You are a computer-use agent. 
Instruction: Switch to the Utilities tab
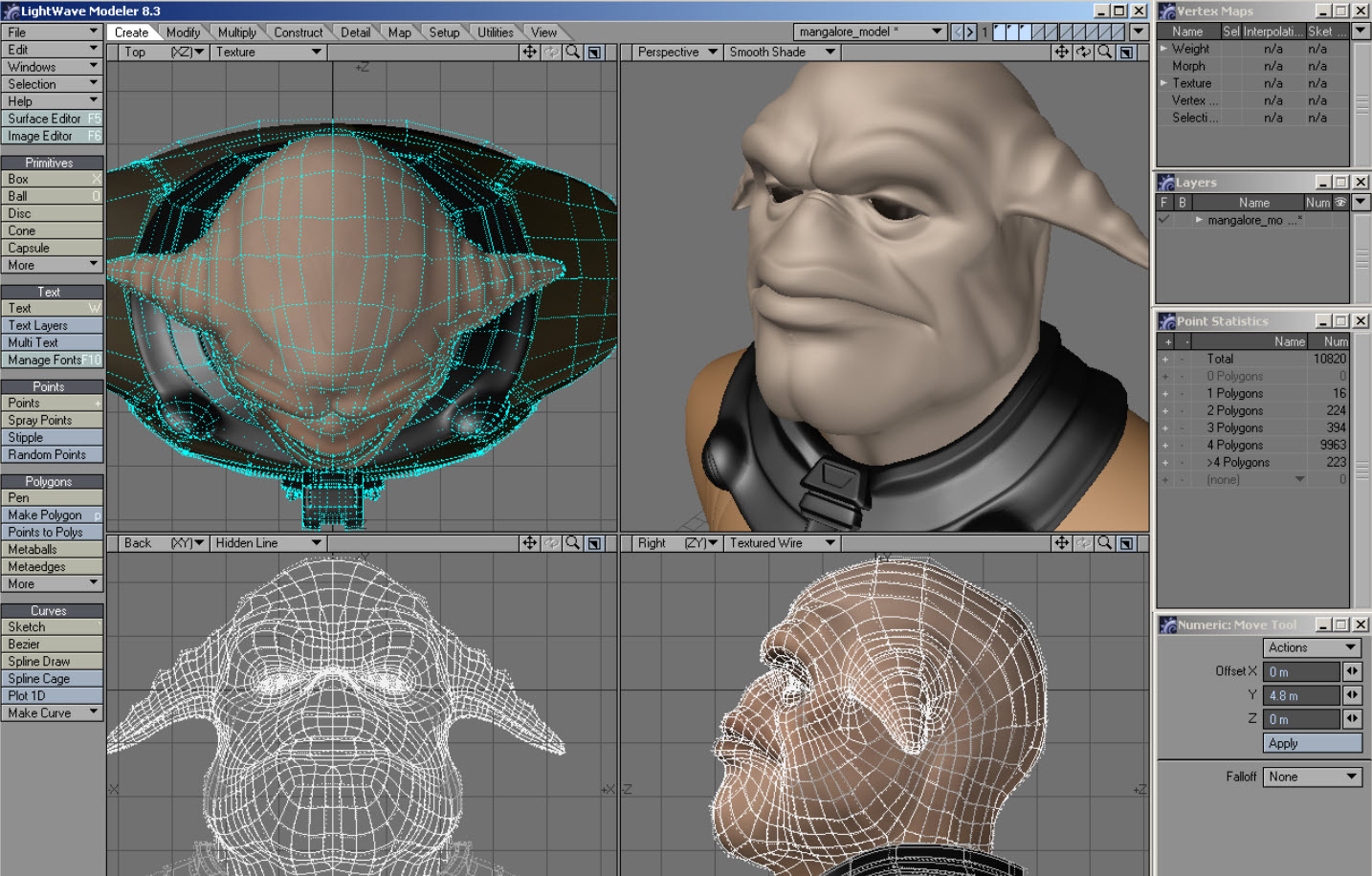[x=496, y=32]
